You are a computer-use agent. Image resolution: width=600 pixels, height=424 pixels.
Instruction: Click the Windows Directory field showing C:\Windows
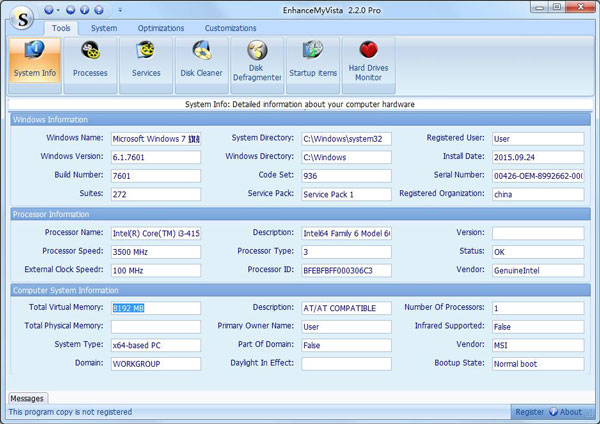coord(346,157)
